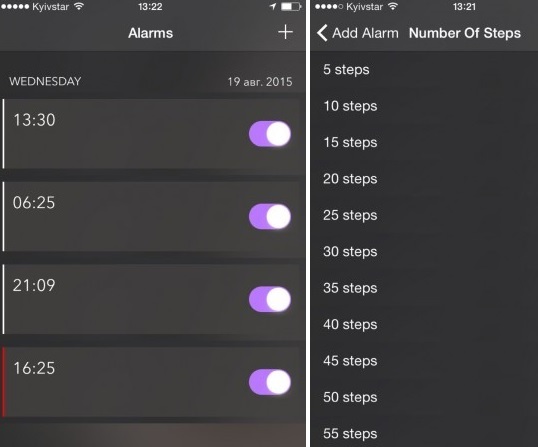Toggle the 16:25 alarm off
The image size is (538, 447).
click(270, 382)
